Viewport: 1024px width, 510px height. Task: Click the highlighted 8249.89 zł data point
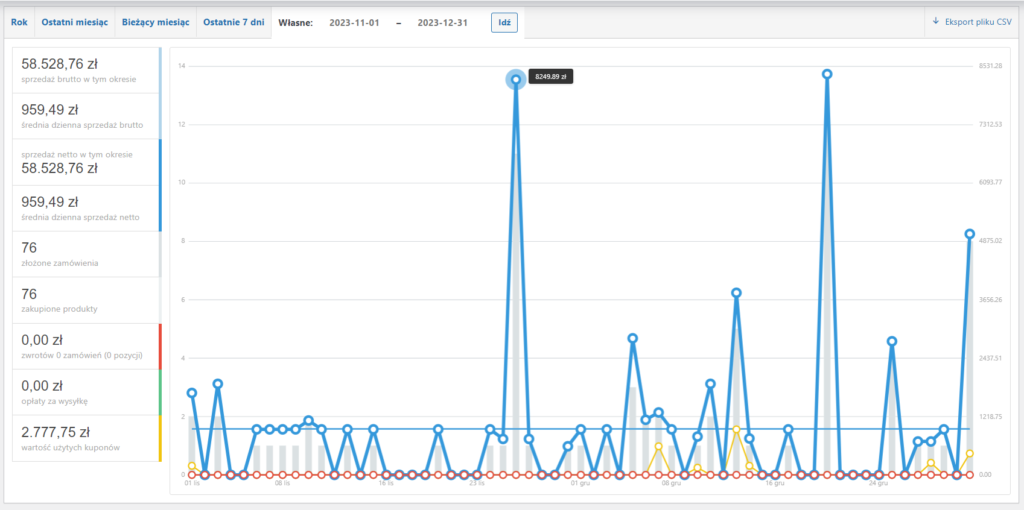coord(516,79)
